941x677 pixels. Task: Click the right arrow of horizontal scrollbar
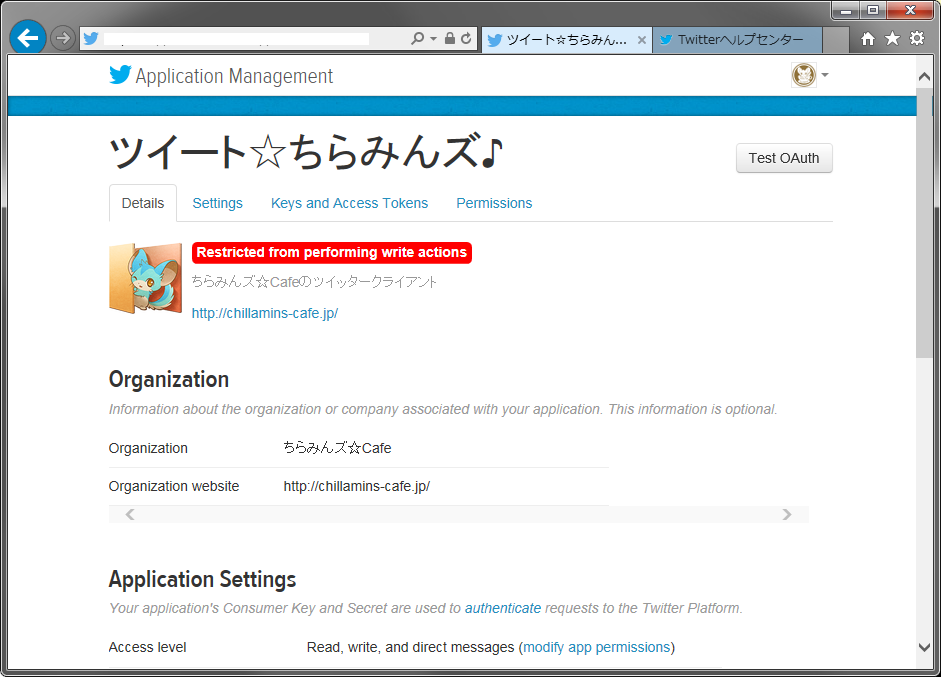pyautogui.click(x=787, y=514)
